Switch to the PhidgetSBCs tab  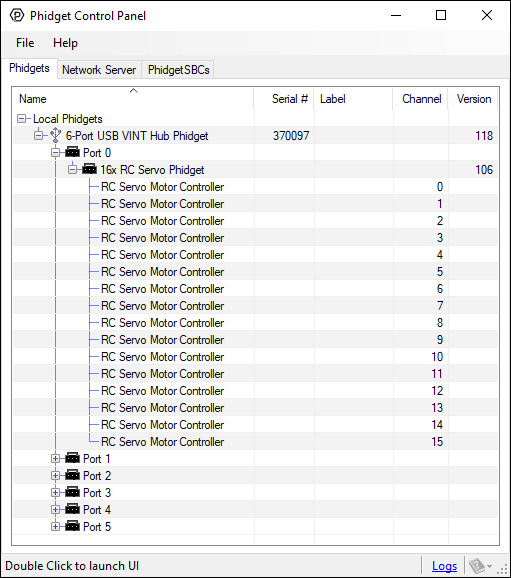(x=178, y=70)
